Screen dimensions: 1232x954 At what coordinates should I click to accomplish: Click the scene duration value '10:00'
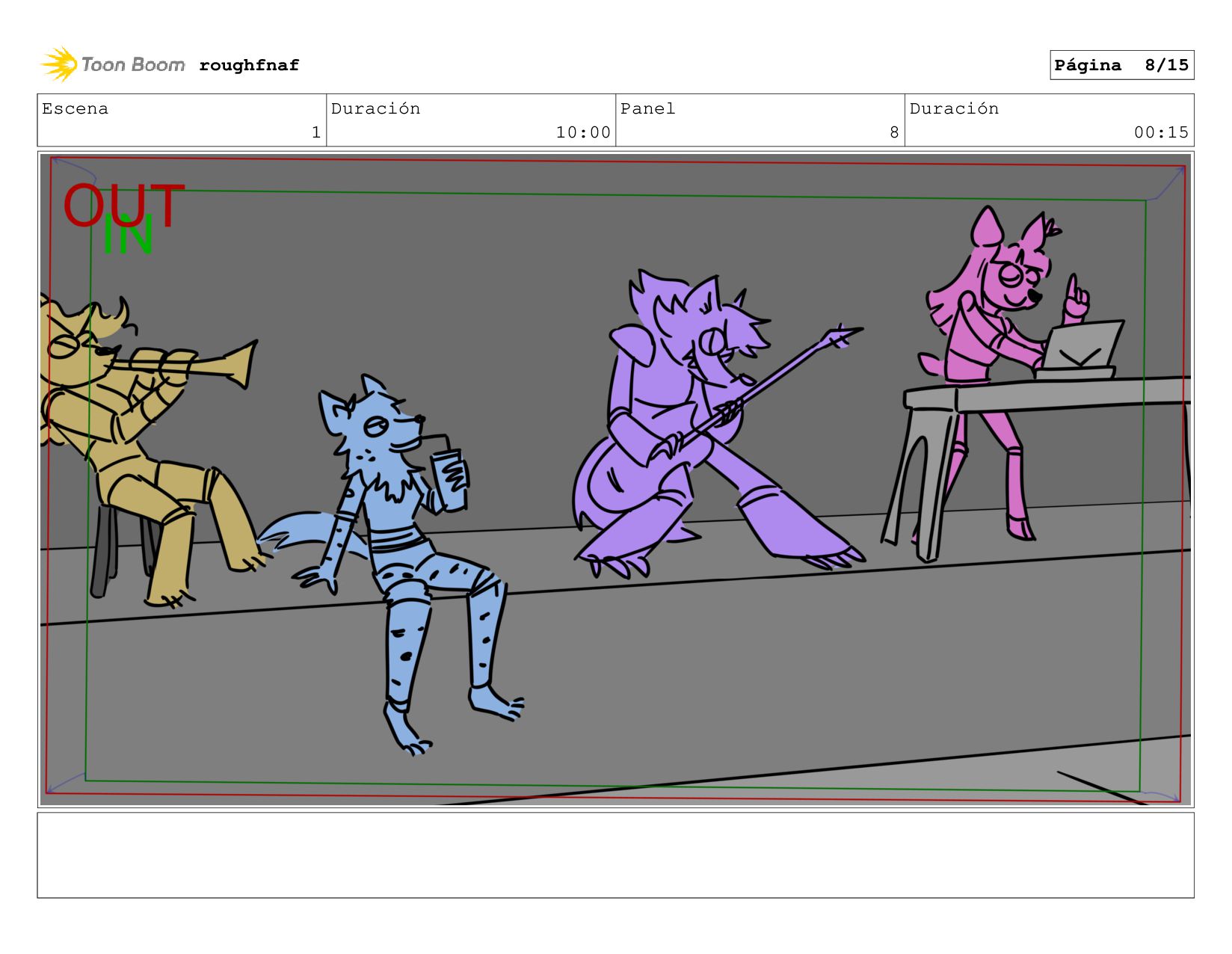pos(583,132)
